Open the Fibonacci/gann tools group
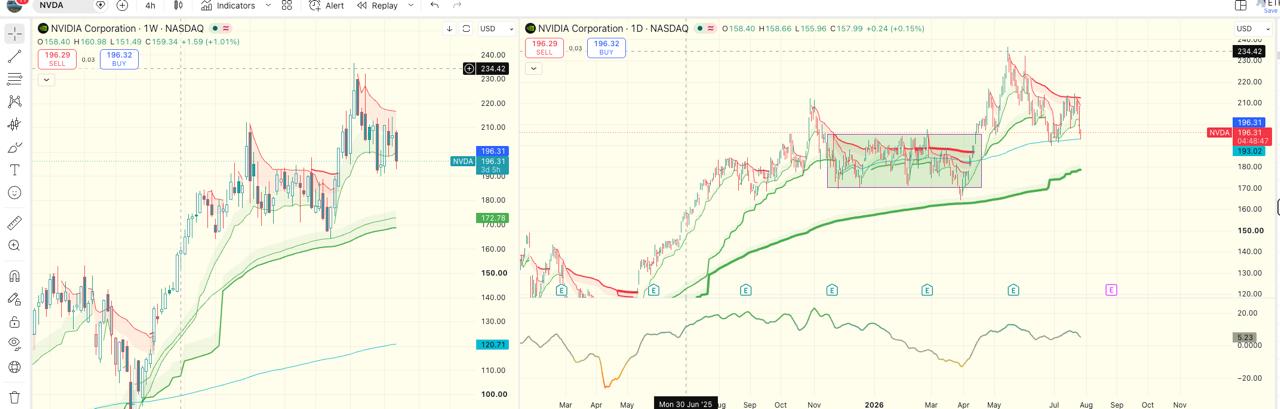 click(15, 79)
